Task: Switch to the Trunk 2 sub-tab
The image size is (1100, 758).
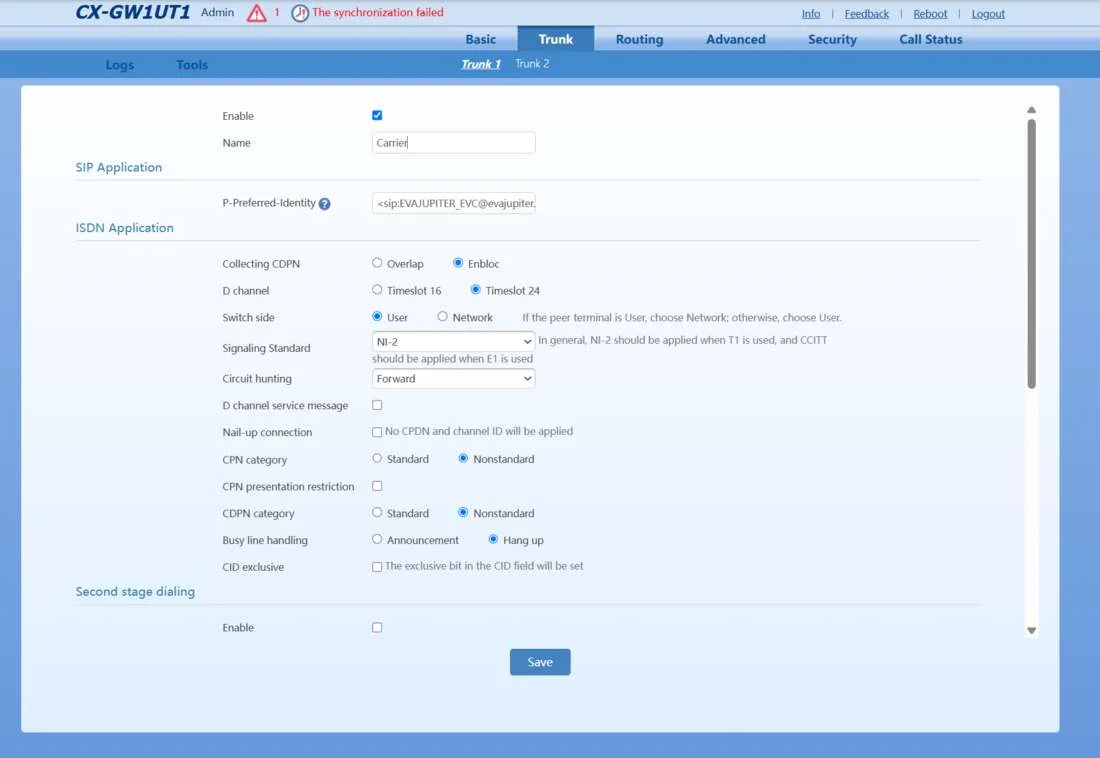Action: click(x=532, y=64)
